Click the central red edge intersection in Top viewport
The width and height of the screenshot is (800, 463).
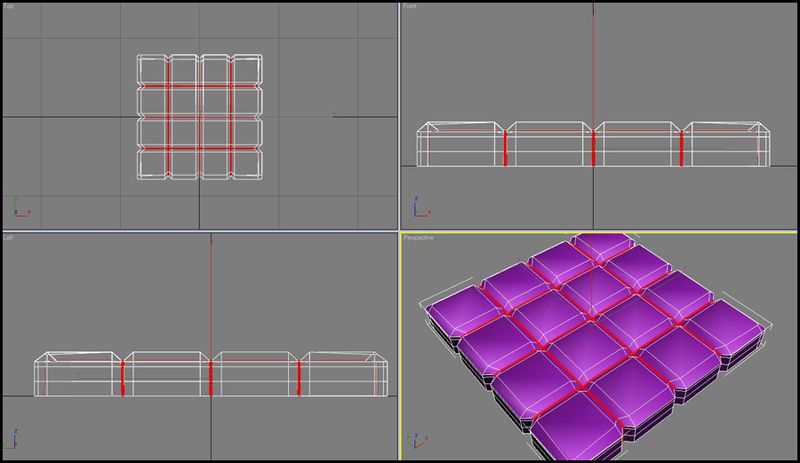click(199, 117)
